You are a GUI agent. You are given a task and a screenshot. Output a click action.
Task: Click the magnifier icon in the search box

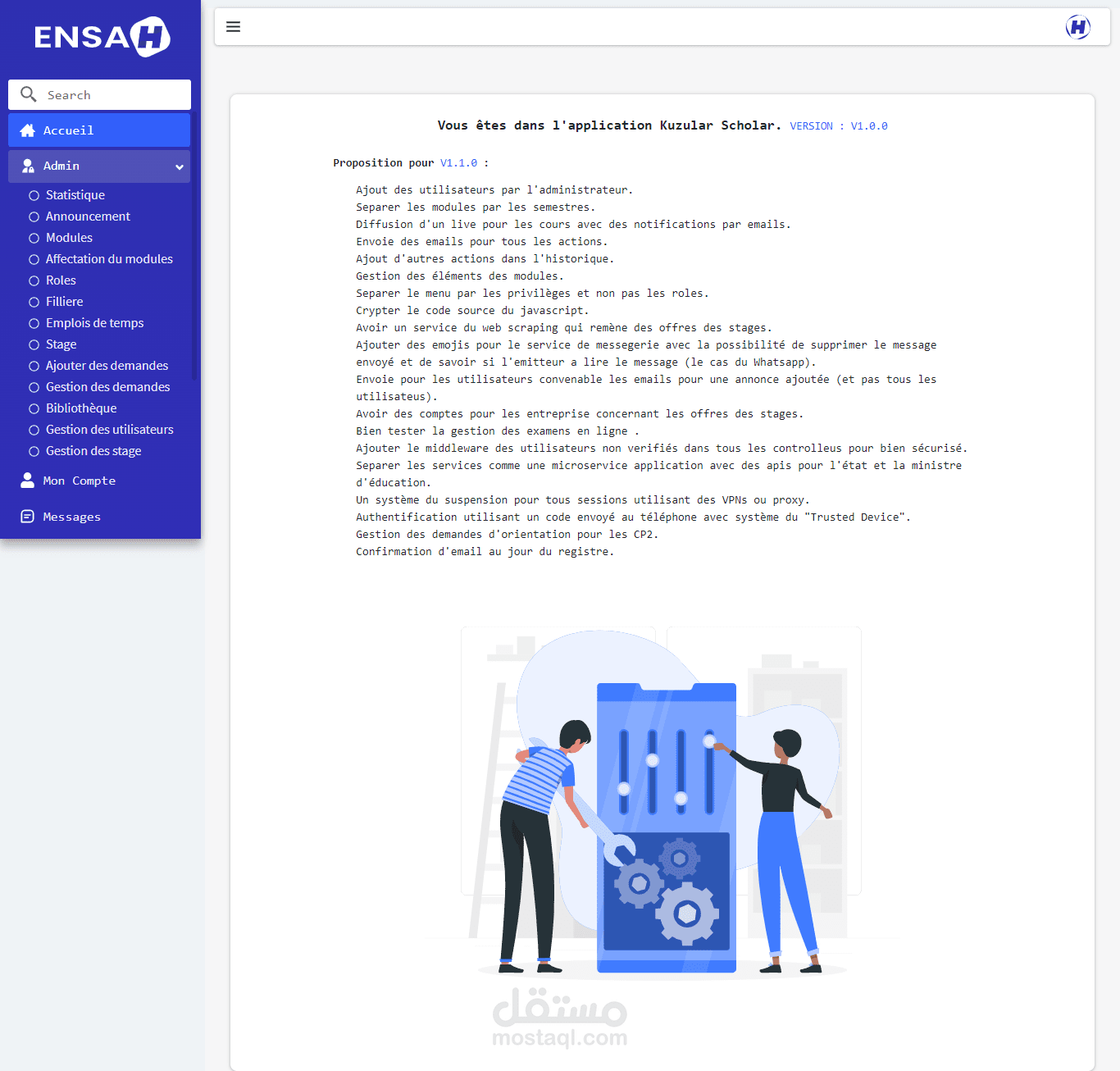point(29,94)
